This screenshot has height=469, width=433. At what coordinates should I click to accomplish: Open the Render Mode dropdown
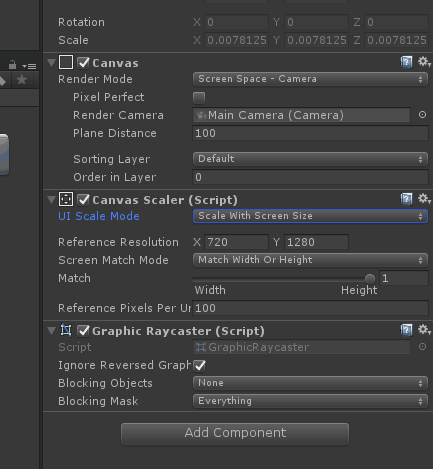pyautogui.click(x=310, y=79)
